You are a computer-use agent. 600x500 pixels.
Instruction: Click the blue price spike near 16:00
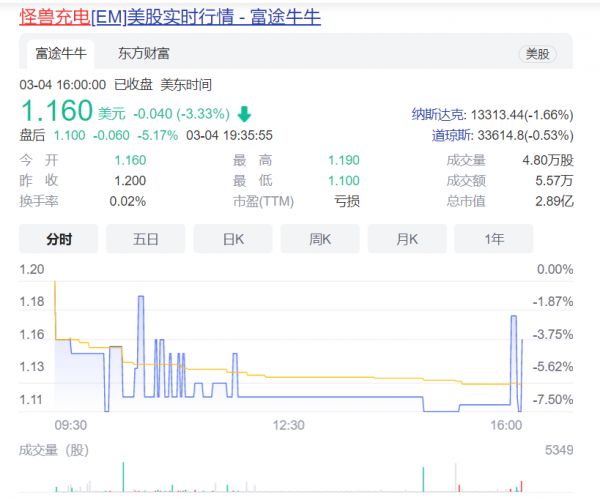click(514, 330)
